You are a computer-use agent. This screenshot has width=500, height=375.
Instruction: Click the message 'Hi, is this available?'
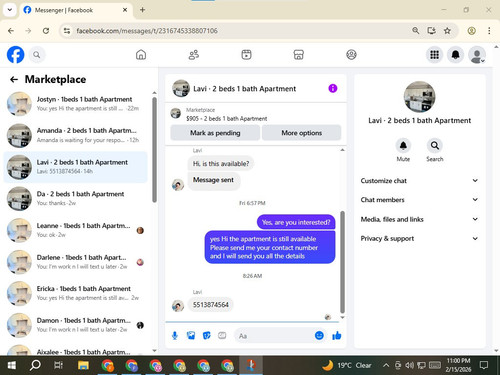click(221, 164)
